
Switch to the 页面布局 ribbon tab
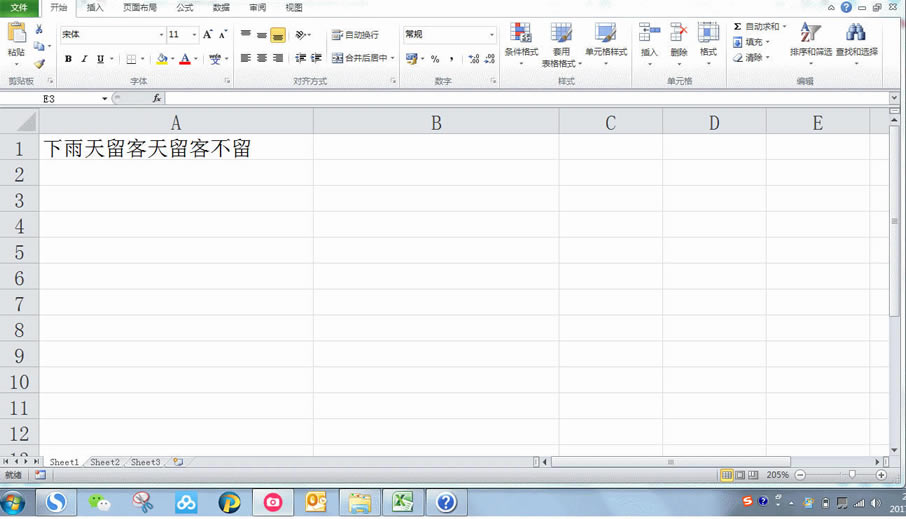[x=140, y=8]
